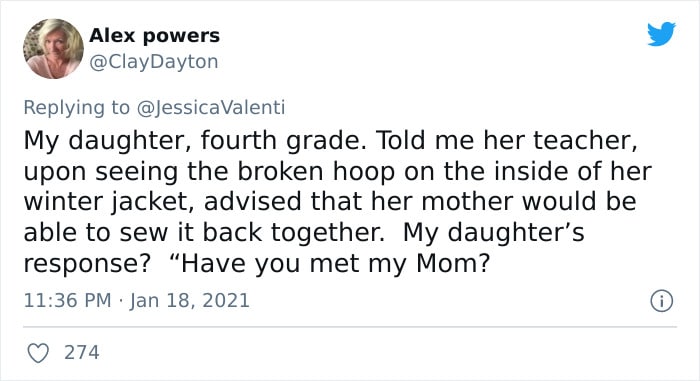Click the word "response?" in the tweet

click(87, 264)
